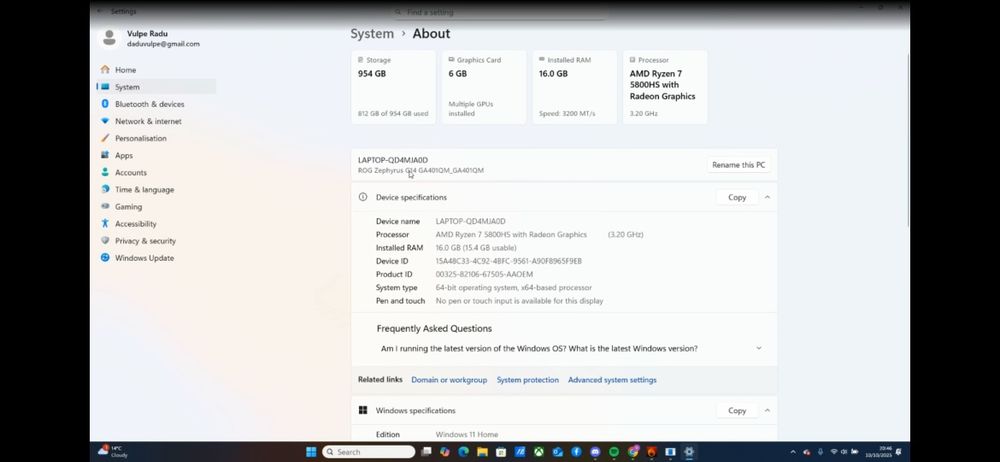This screenshot has width=1000, height=462.
Task: Open Domain or workgroup link
Action: click(x=449, y=380)
